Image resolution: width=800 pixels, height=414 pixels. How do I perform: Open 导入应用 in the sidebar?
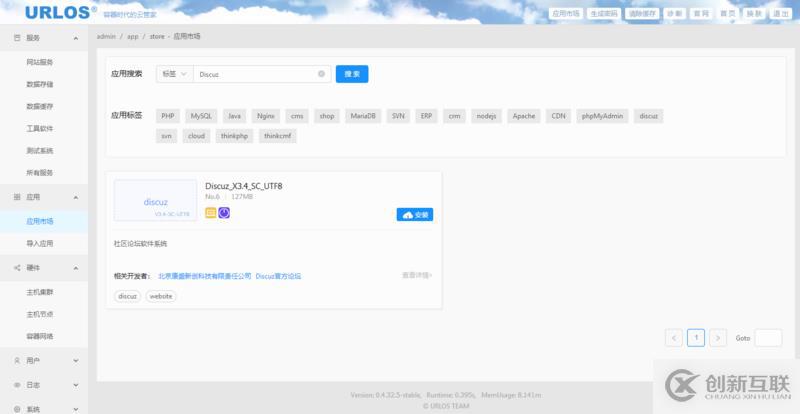tap(40, 243)
